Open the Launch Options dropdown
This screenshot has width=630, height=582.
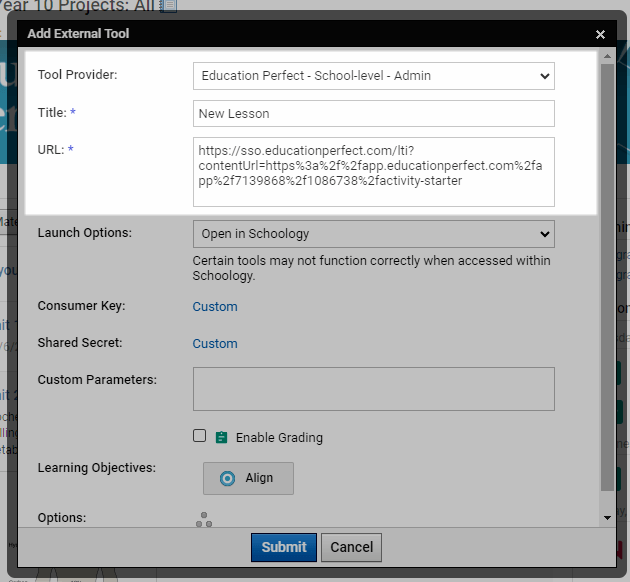tap(374, 234)
